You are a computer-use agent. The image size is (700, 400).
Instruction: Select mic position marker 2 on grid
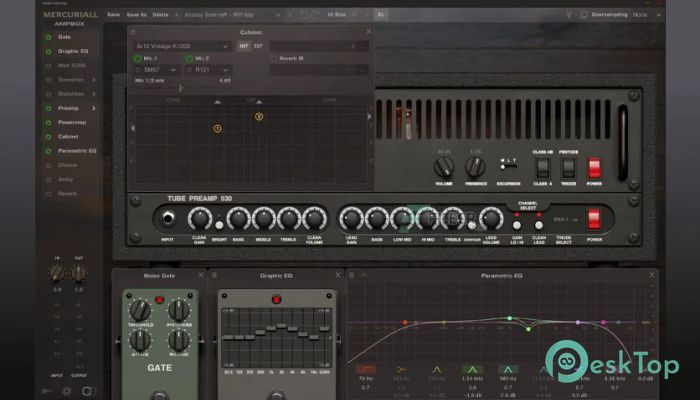coord(259,117)
